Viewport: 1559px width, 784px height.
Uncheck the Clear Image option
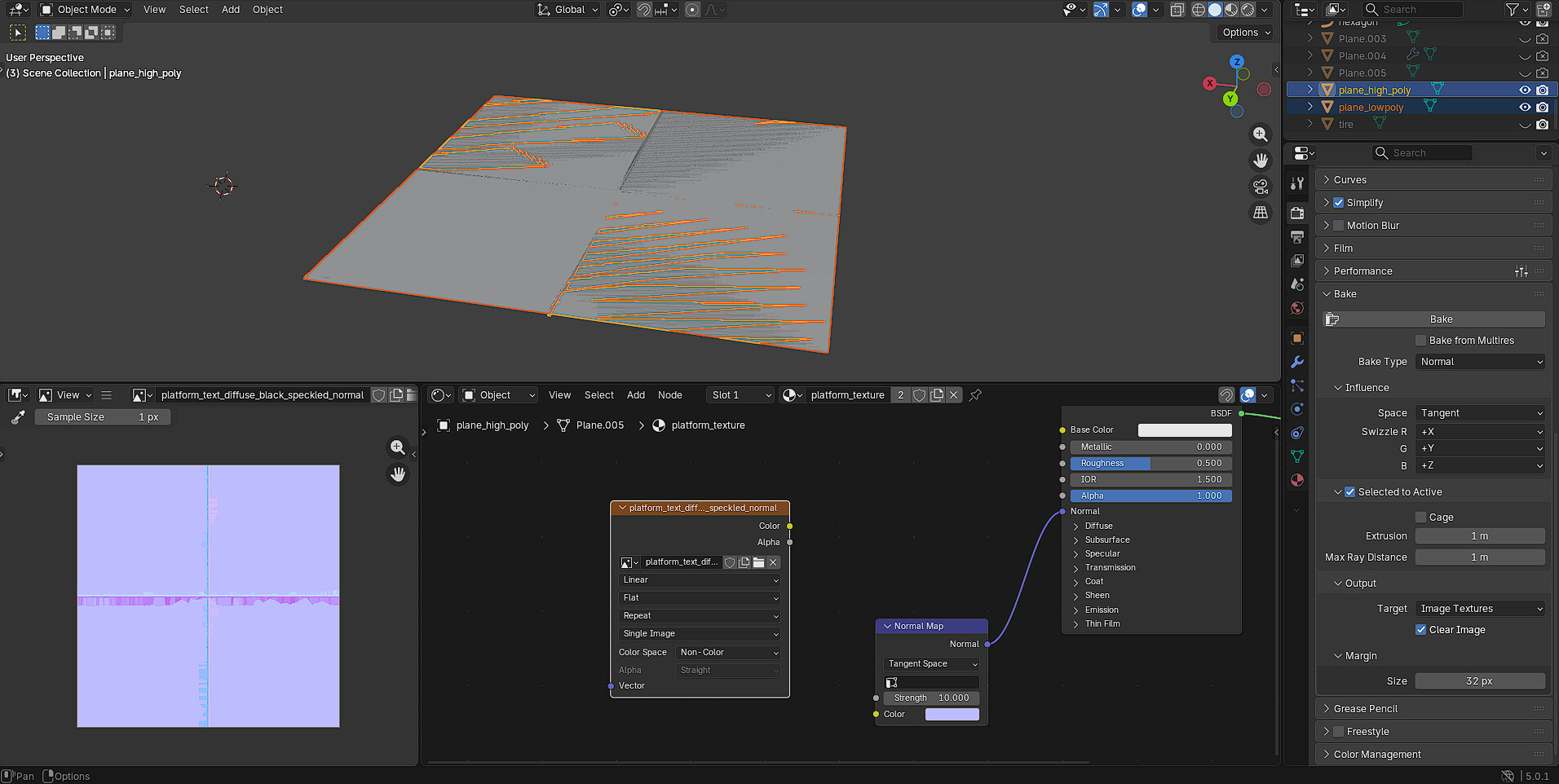[x=1420, y=630]
